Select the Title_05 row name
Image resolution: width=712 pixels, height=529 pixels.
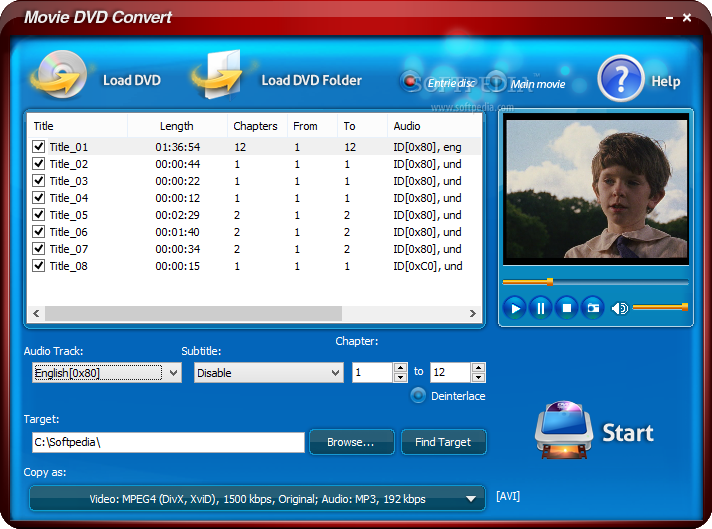(69, 215)
